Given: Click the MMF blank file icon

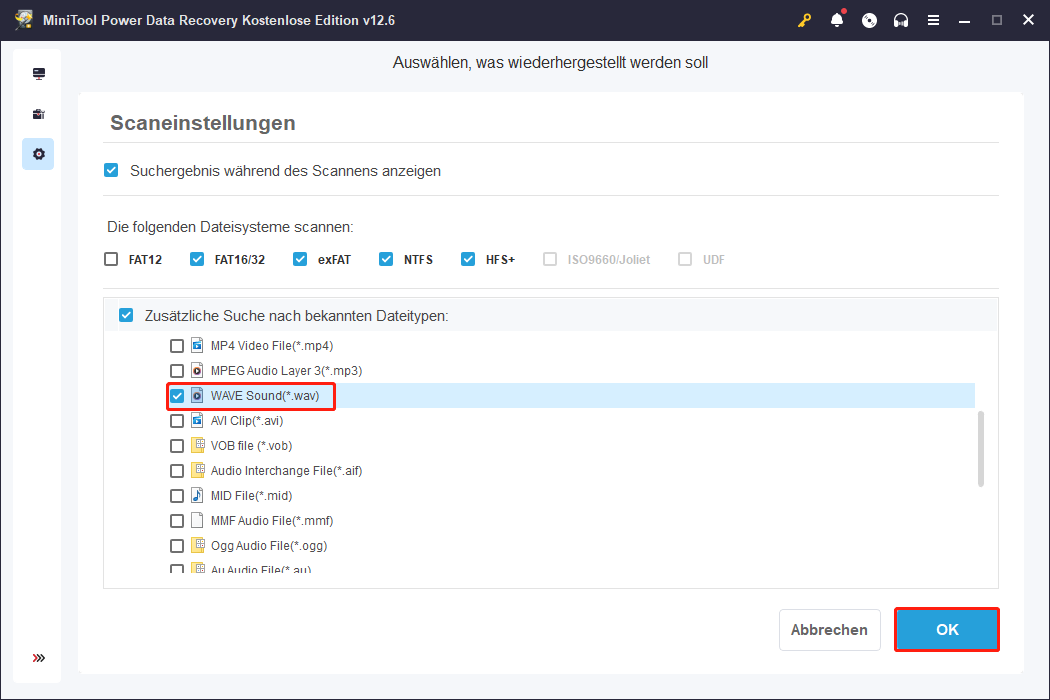Looking at the screenshot, I should click(x=198, y=520).
